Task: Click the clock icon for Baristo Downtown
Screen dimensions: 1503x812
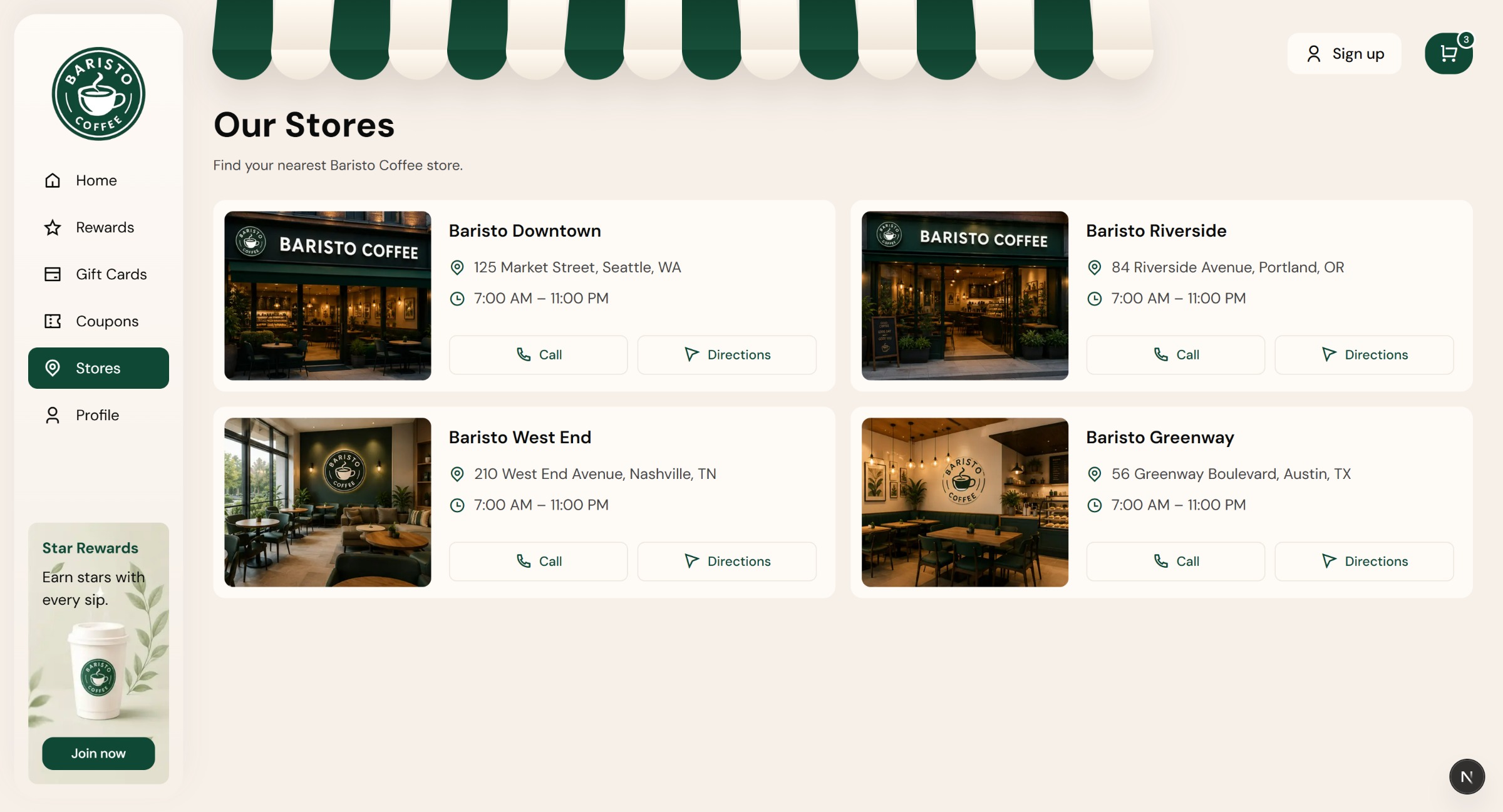Action: point(457,299)
